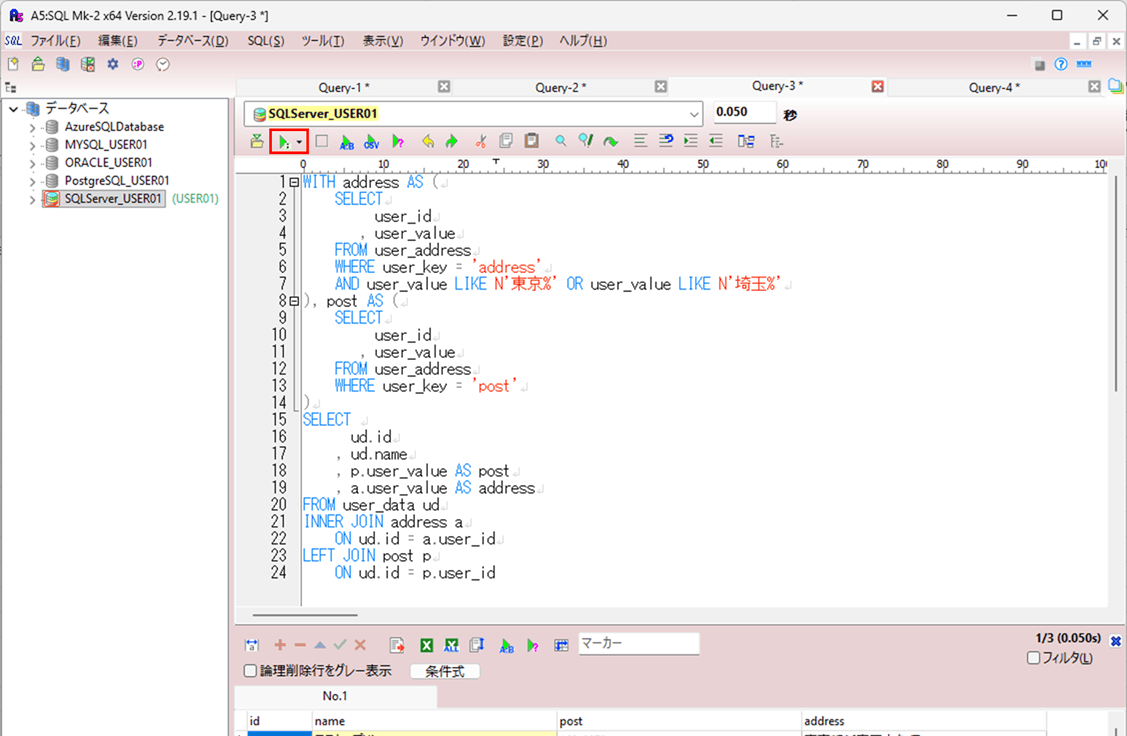Screen dimensions: 1127x736
Task: Expand the PostgreSQL_USER01 database node
Action: coord(33,181)
